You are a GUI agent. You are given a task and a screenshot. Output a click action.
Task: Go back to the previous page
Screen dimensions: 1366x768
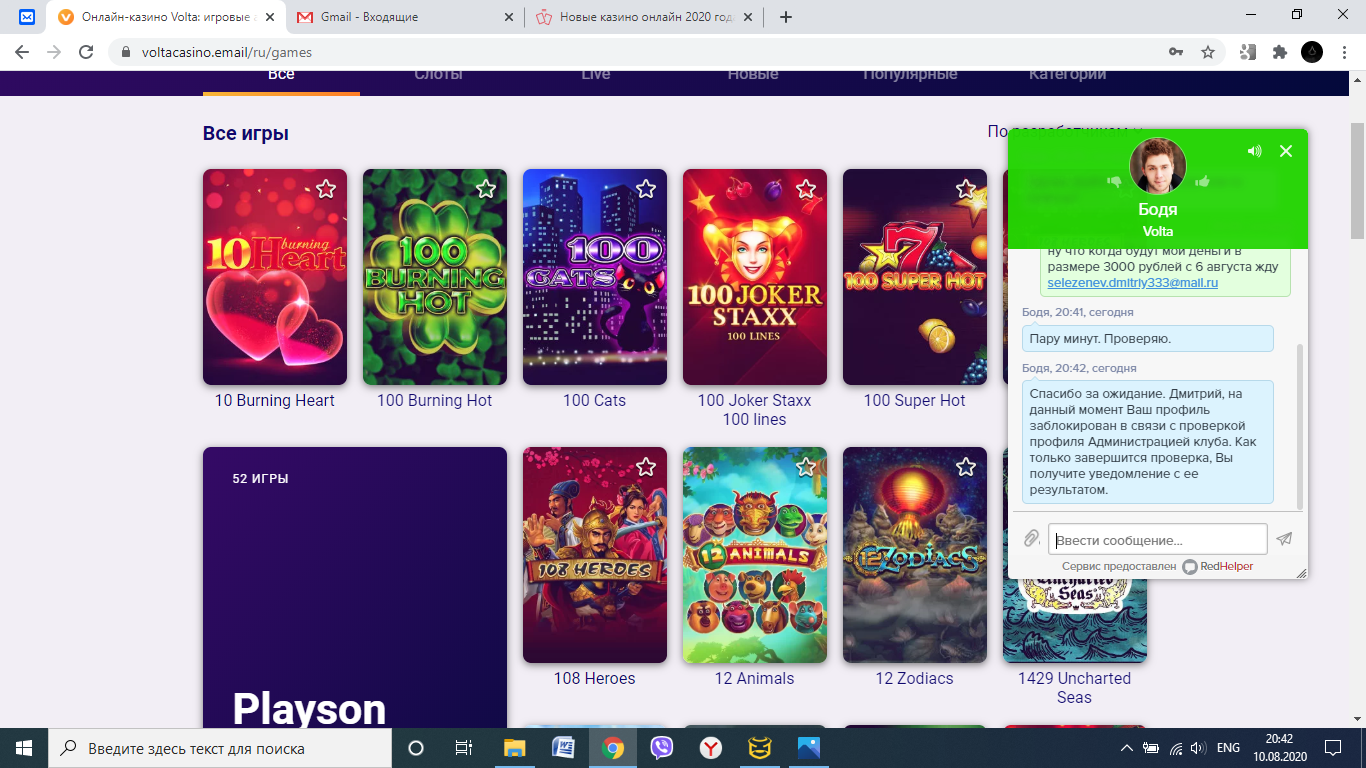(x=22, y=52)
